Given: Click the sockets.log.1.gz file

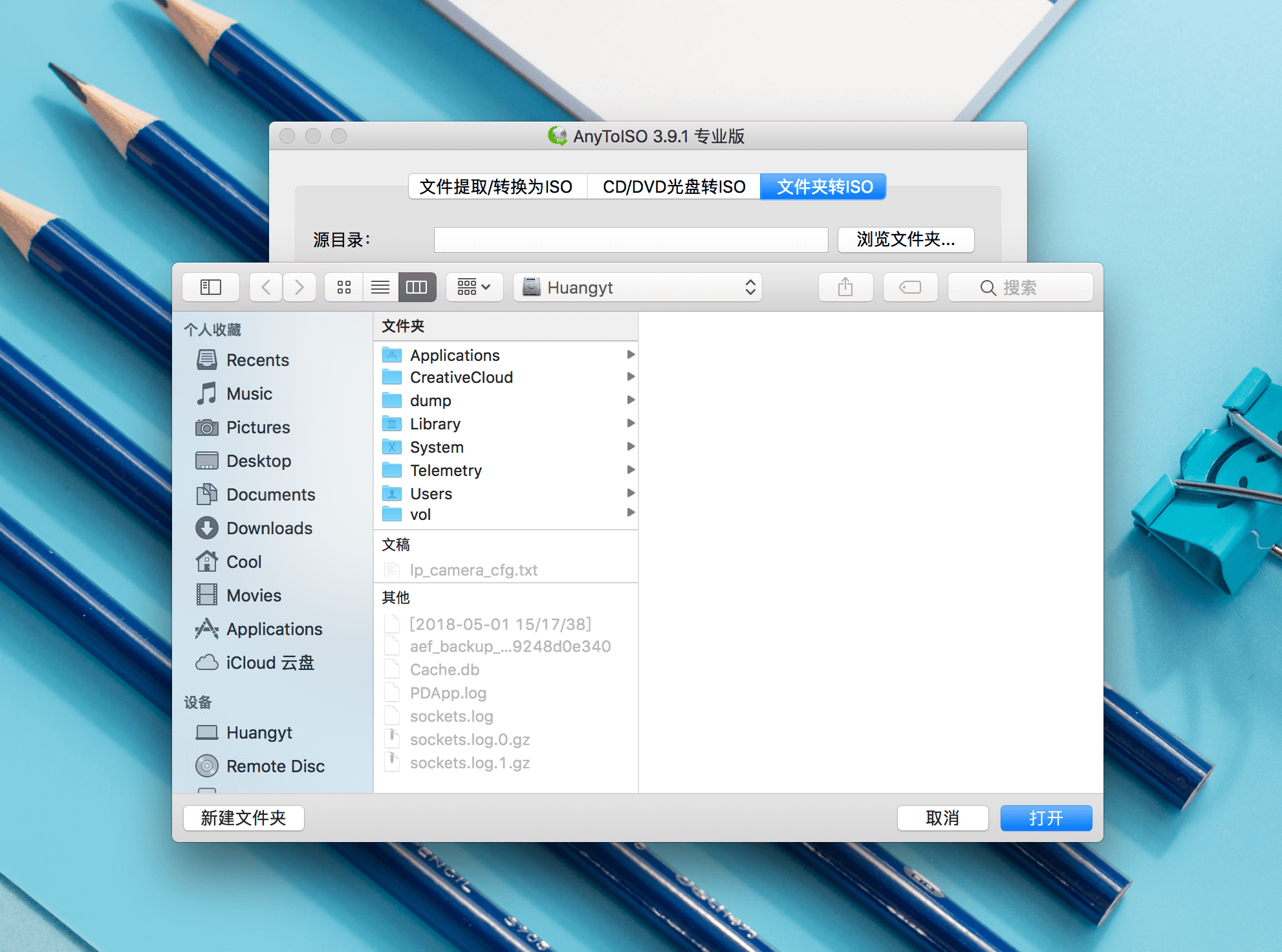Looking at the screenshot, I should [x=506, y=763].
